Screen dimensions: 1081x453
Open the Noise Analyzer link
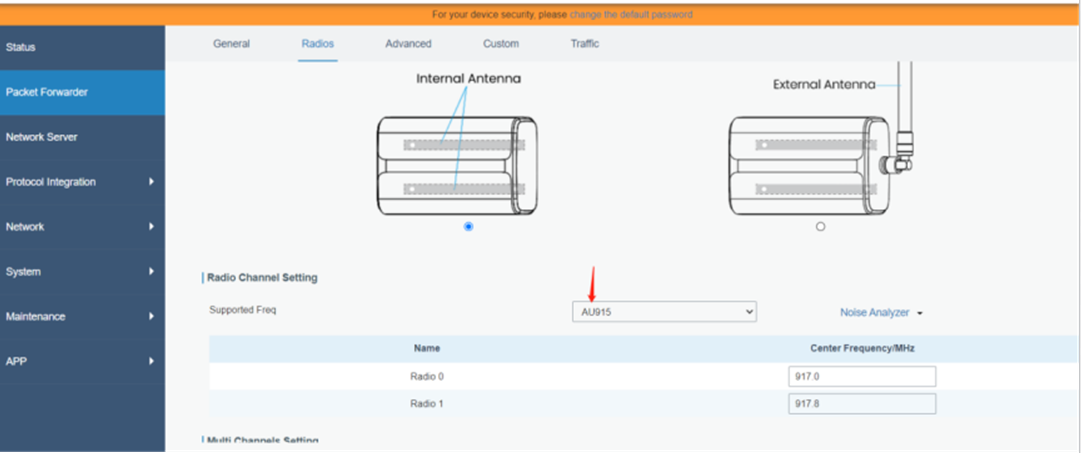click(874, 312)
